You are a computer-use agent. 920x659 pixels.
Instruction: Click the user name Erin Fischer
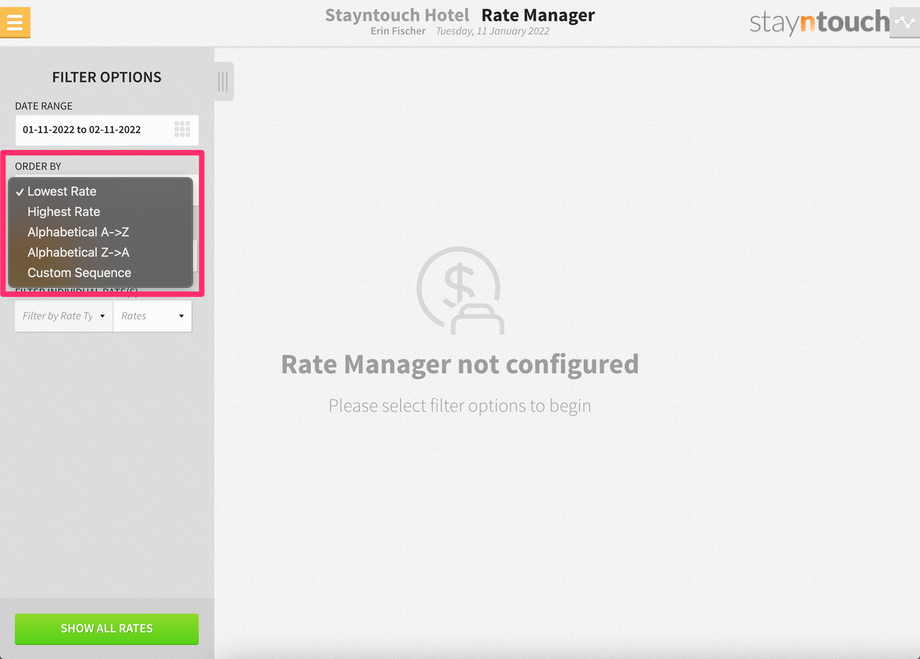pos(398,31)
